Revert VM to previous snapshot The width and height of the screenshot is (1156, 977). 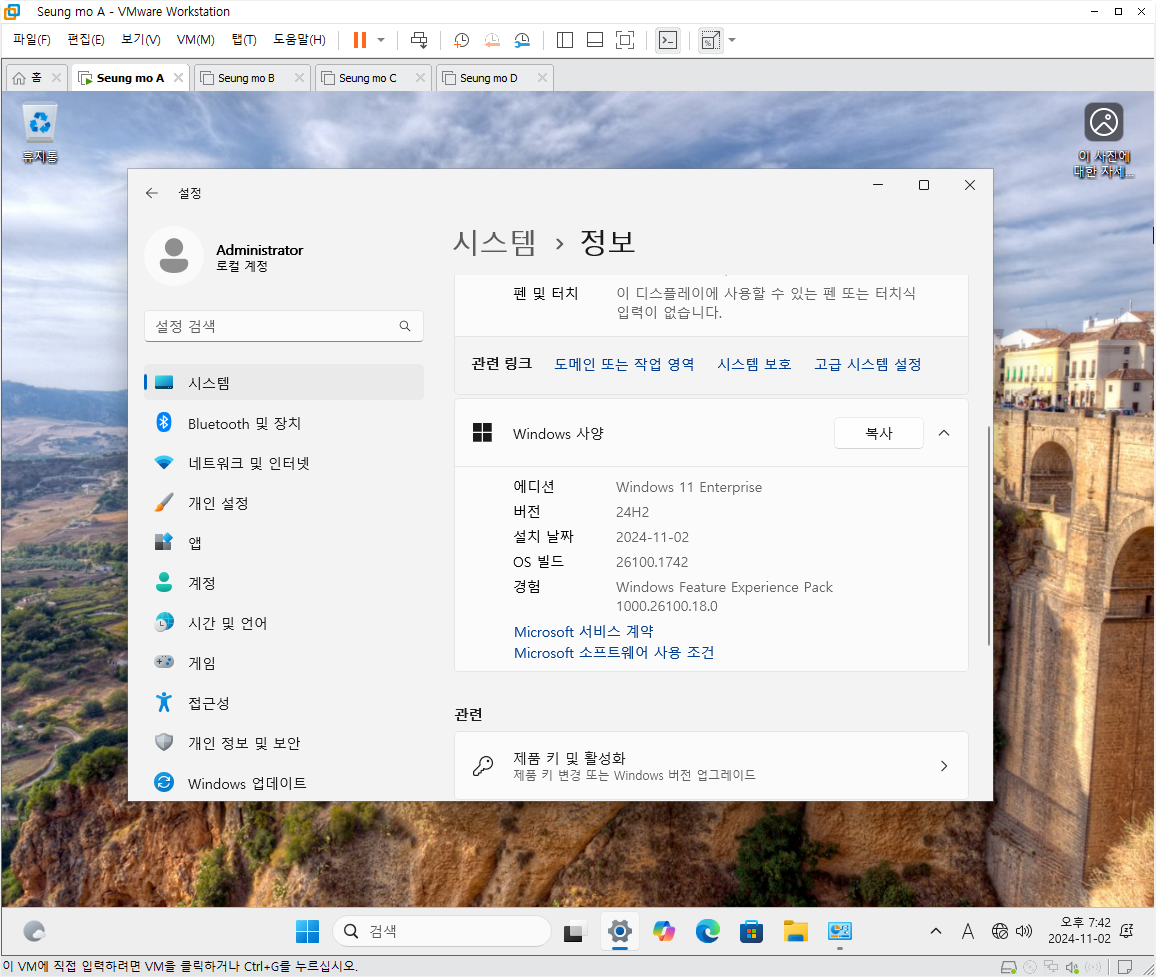(x=492, y=40)
